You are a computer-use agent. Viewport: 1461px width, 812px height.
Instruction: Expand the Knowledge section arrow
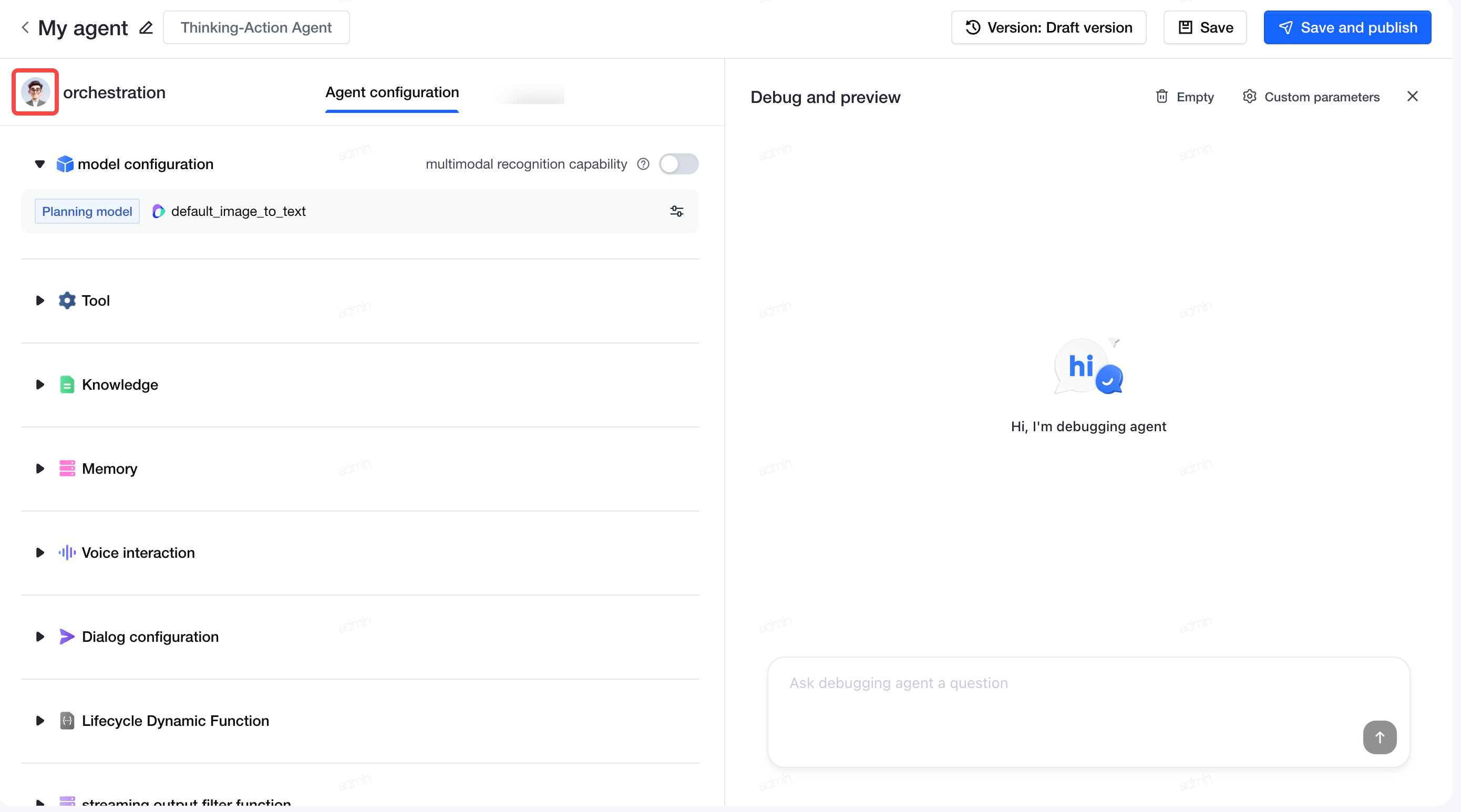pos(40,385)
